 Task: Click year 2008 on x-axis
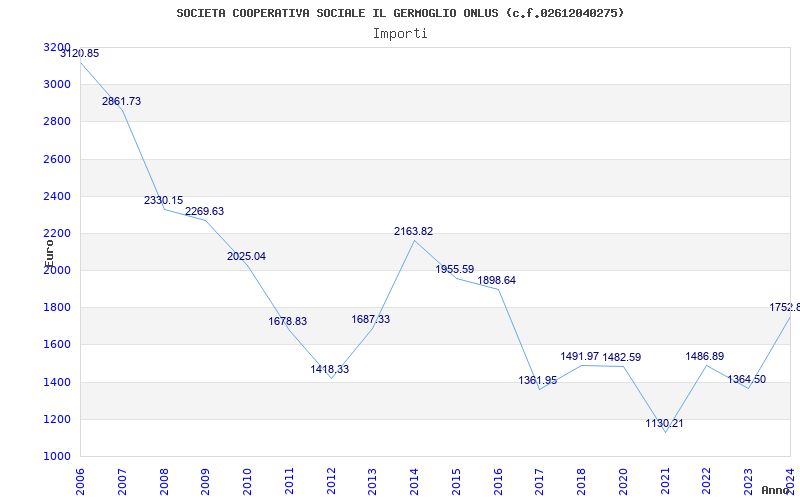164,482
